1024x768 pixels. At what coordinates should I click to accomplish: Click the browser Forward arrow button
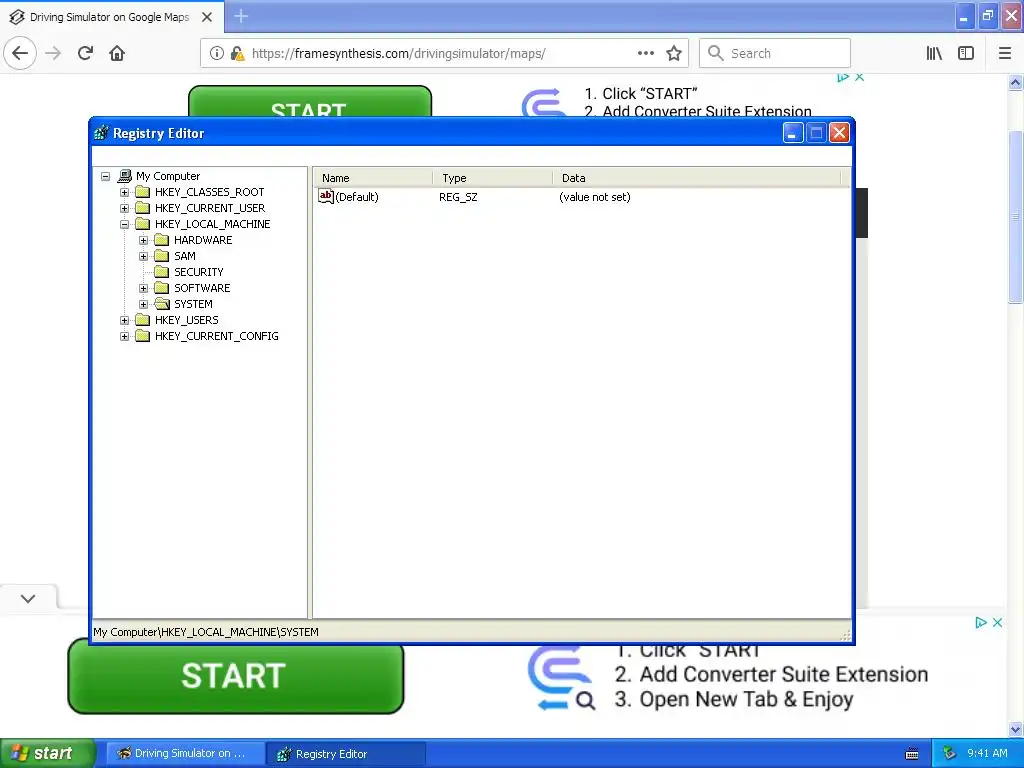(x=53, y=54)
